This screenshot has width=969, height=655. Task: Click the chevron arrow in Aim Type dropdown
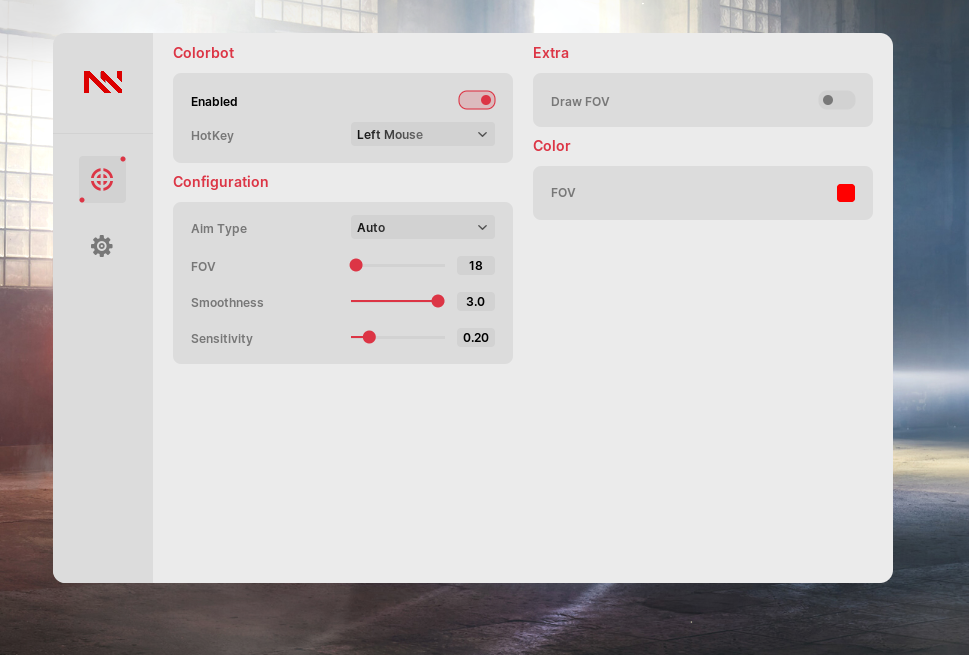pos(482,228)
